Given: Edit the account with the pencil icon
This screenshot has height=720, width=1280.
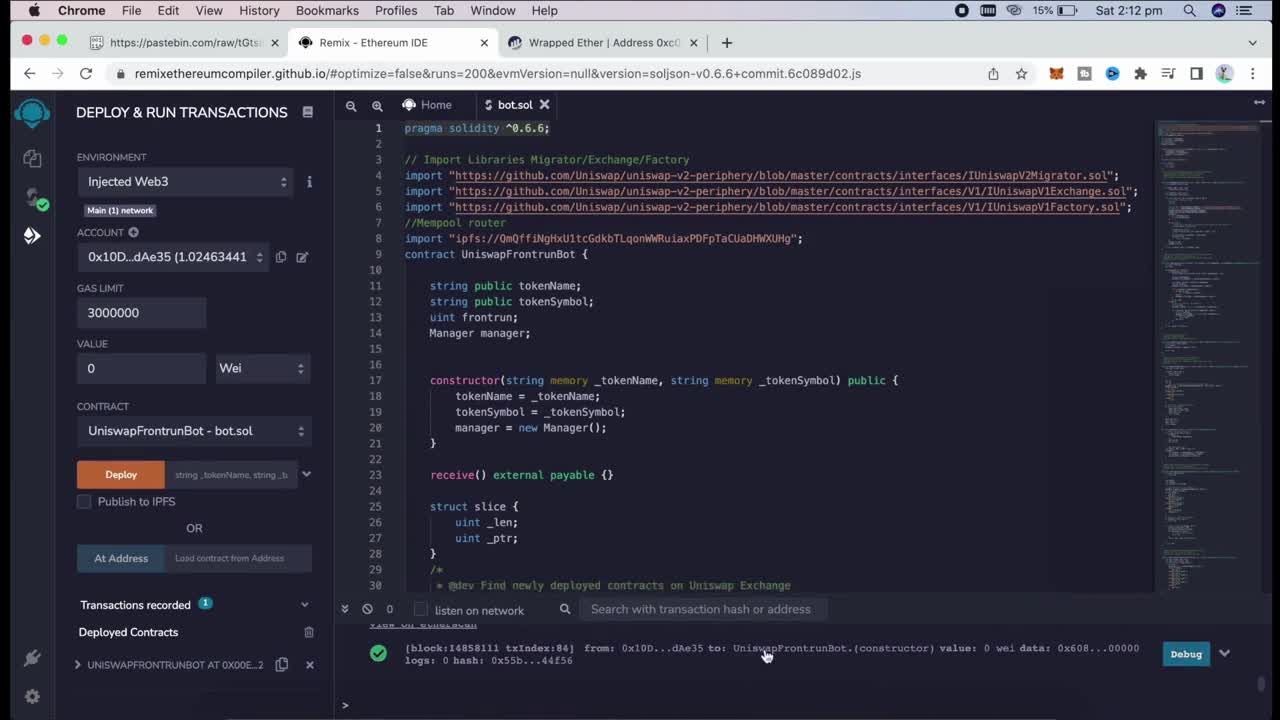Looking at the screenshot, I should tap(302, 257).
